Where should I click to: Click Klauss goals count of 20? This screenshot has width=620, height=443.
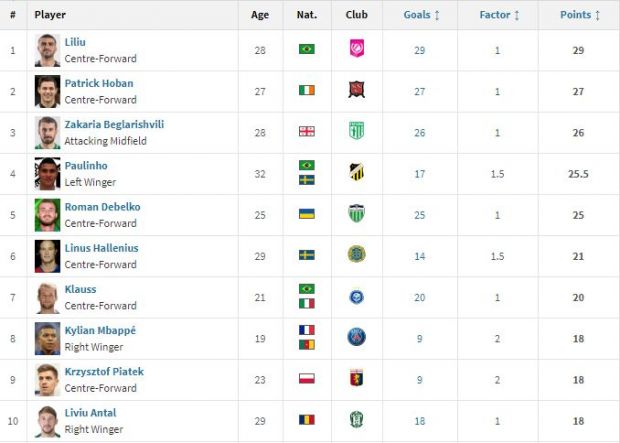(420, 297)
